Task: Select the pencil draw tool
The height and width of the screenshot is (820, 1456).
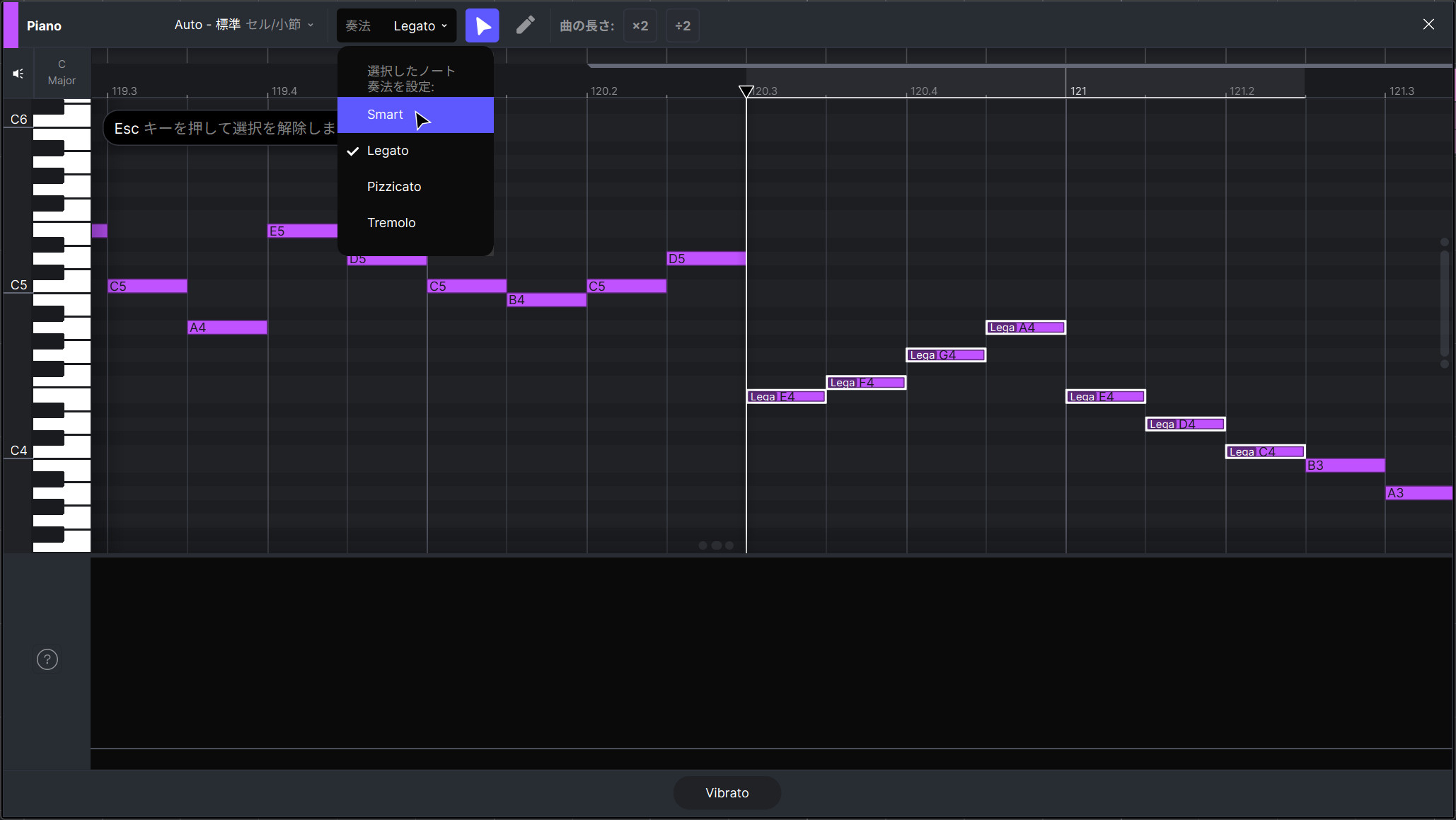Action: pos(525,26)
